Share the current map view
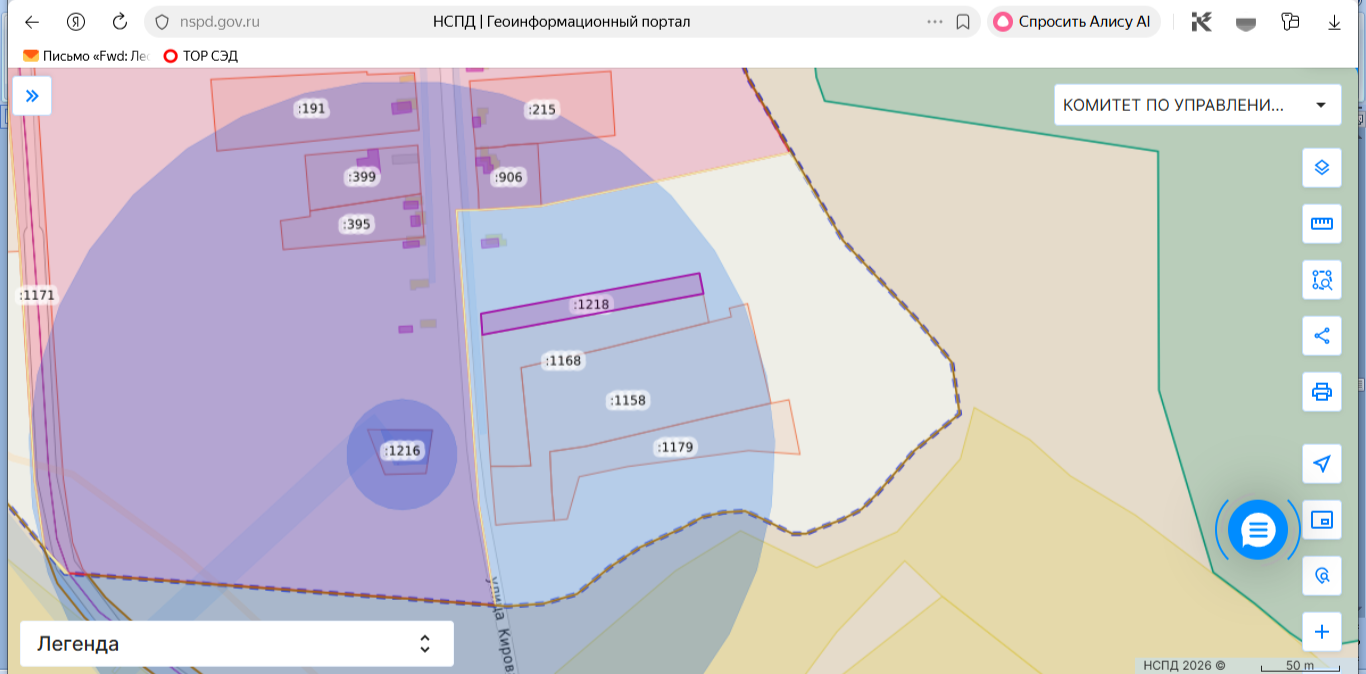The image size is (1366, 674). (x=1322, y=336)
